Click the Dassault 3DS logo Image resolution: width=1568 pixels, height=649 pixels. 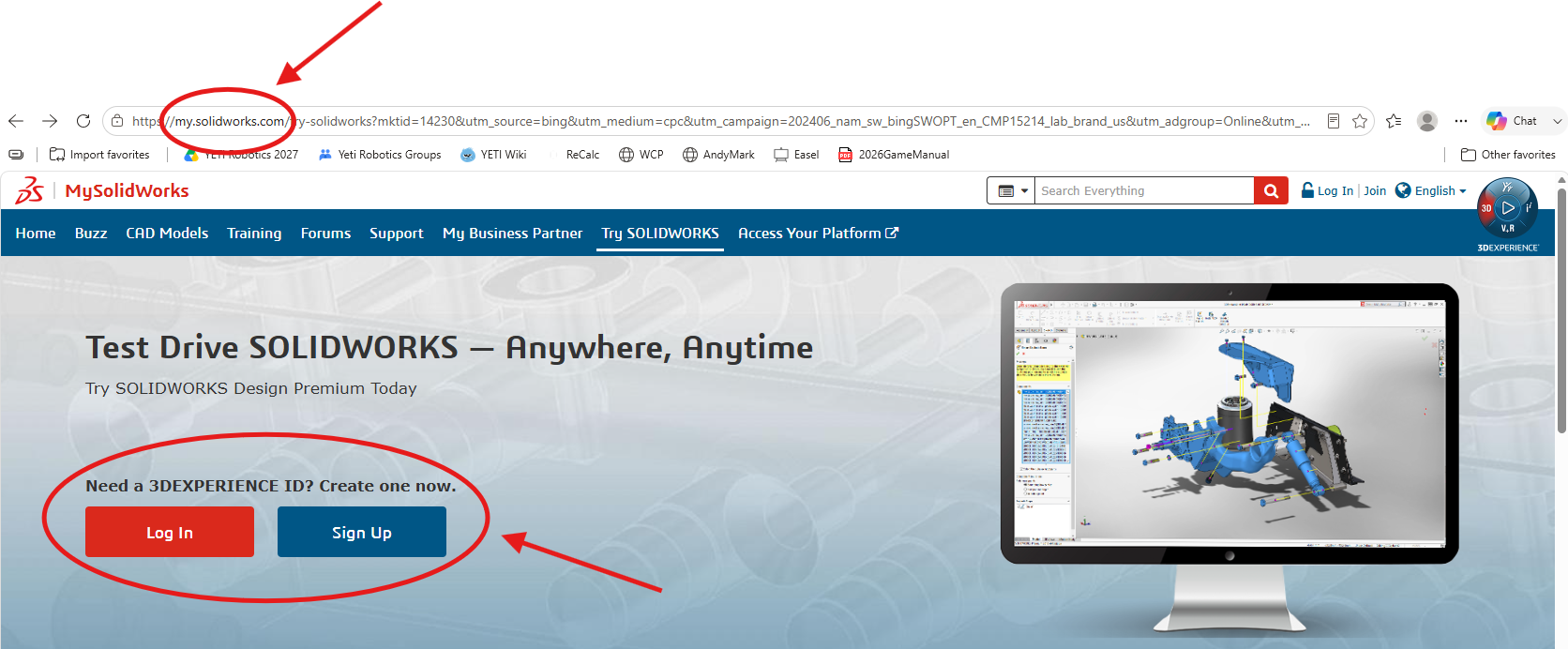point(29,190)
